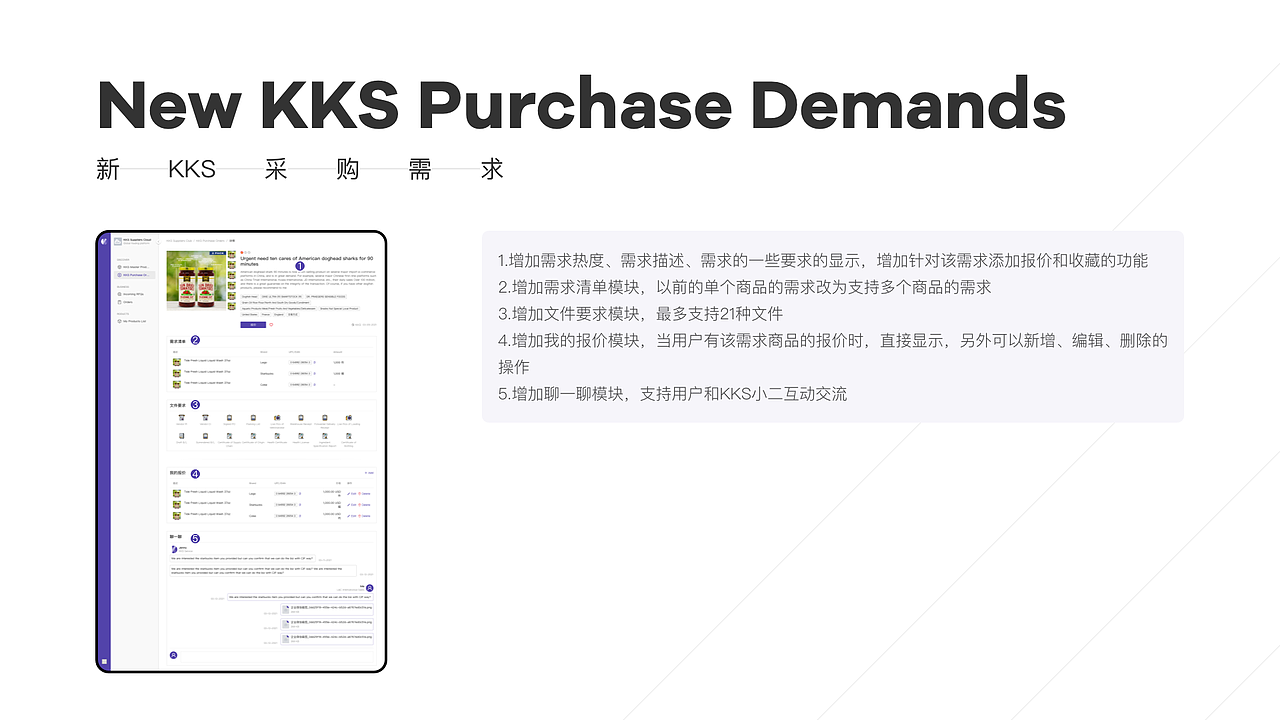Click Jenny's avatar in the chat
This screenshot has height=720, width=1280.
pos(174,549)
